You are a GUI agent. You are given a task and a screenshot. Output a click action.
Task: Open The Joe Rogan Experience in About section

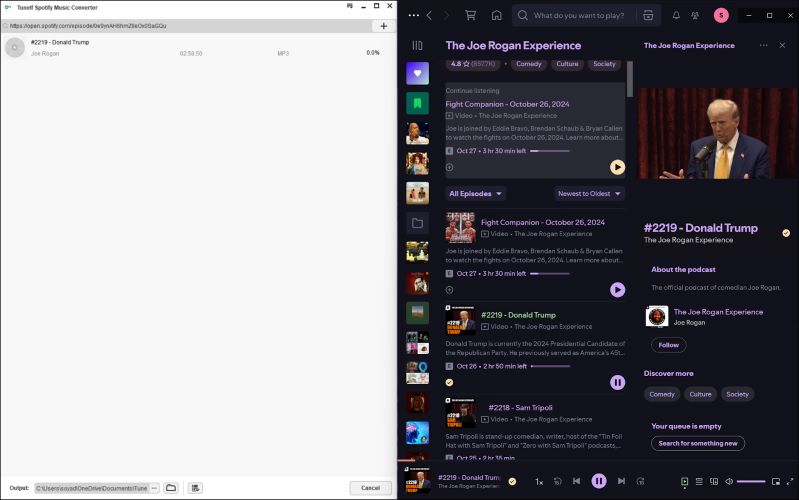718,312
